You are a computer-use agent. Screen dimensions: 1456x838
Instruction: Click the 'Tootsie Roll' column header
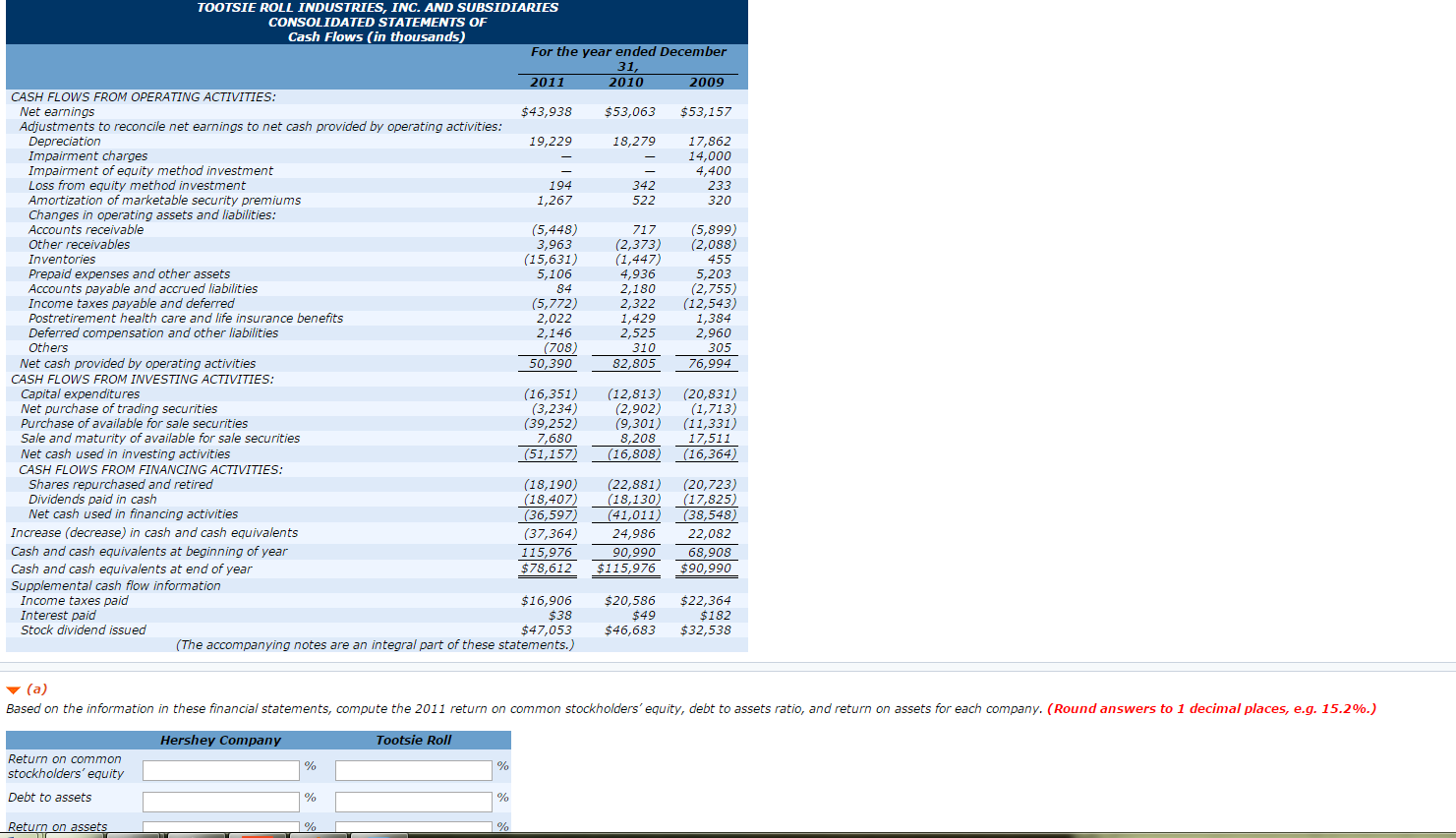pyautogui.click(x=413, y=740)
